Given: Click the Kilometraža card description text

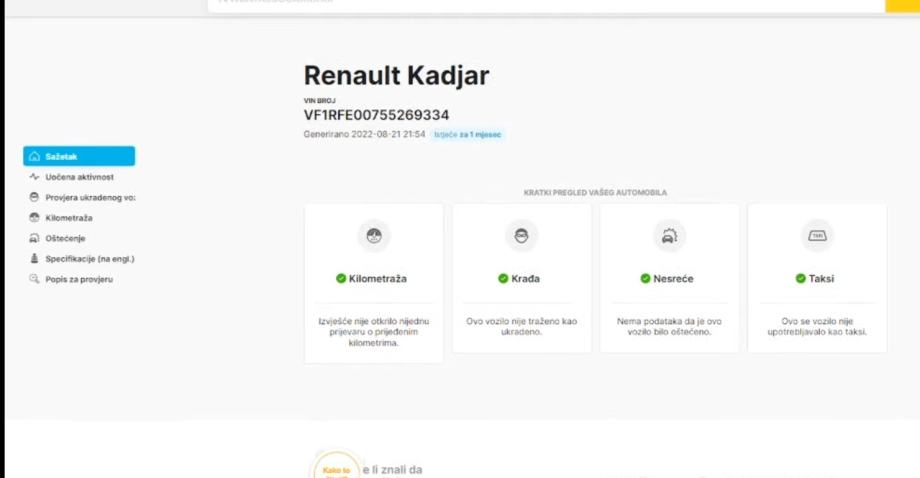Looking at the screenshot, I should pyautogui.click(x=374, y=332).
